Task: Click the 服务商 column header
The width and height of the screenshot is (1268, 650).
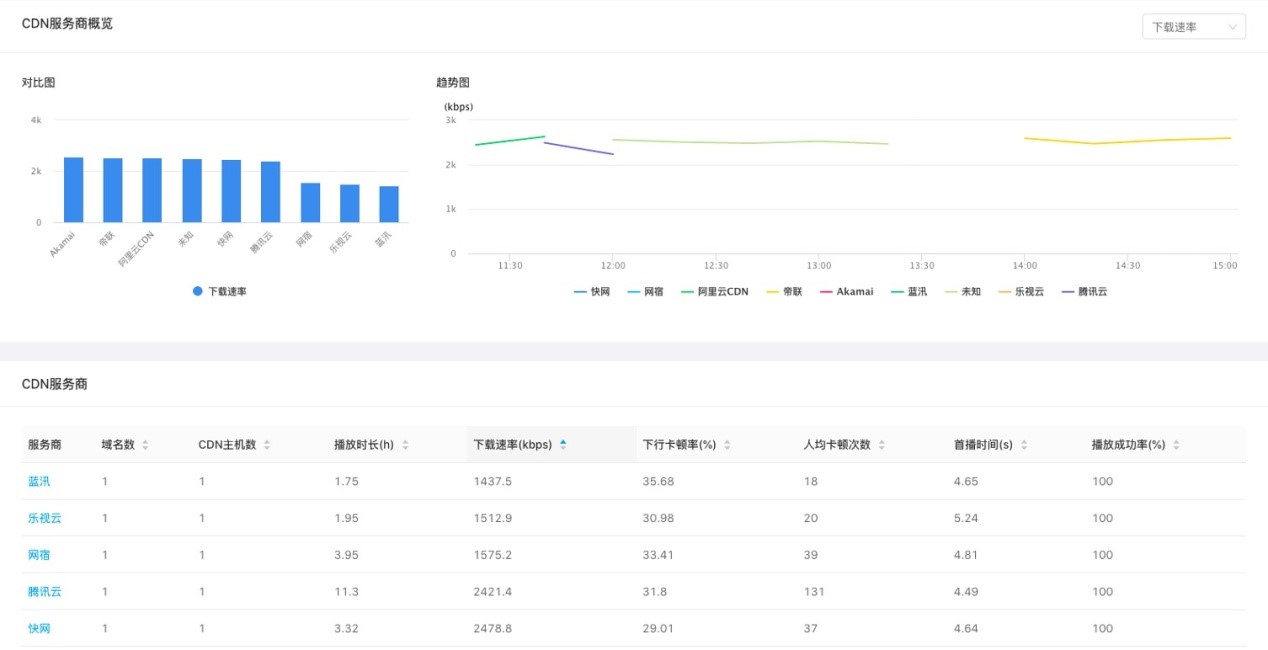Action: click(x=45, y=445)
